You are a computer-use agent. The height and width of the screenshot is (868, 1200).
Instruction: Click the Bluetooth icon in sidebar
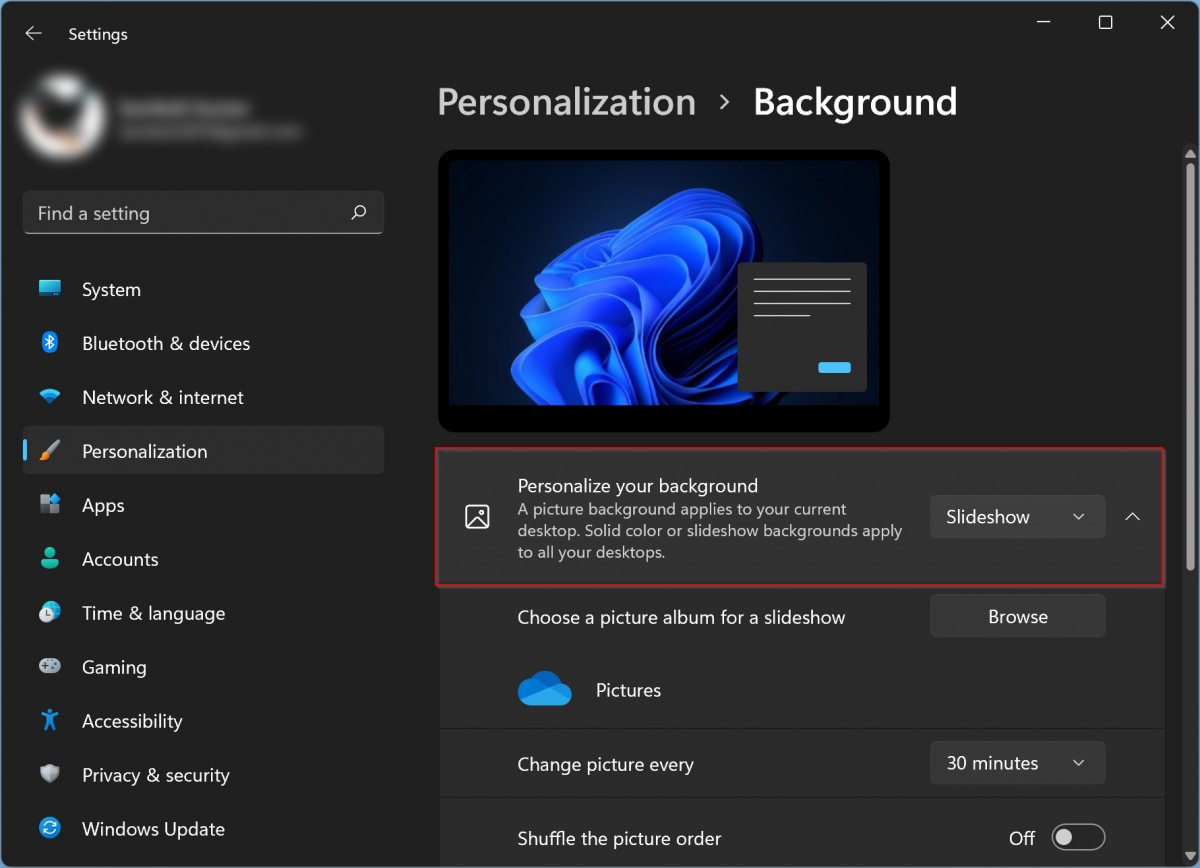50,342
